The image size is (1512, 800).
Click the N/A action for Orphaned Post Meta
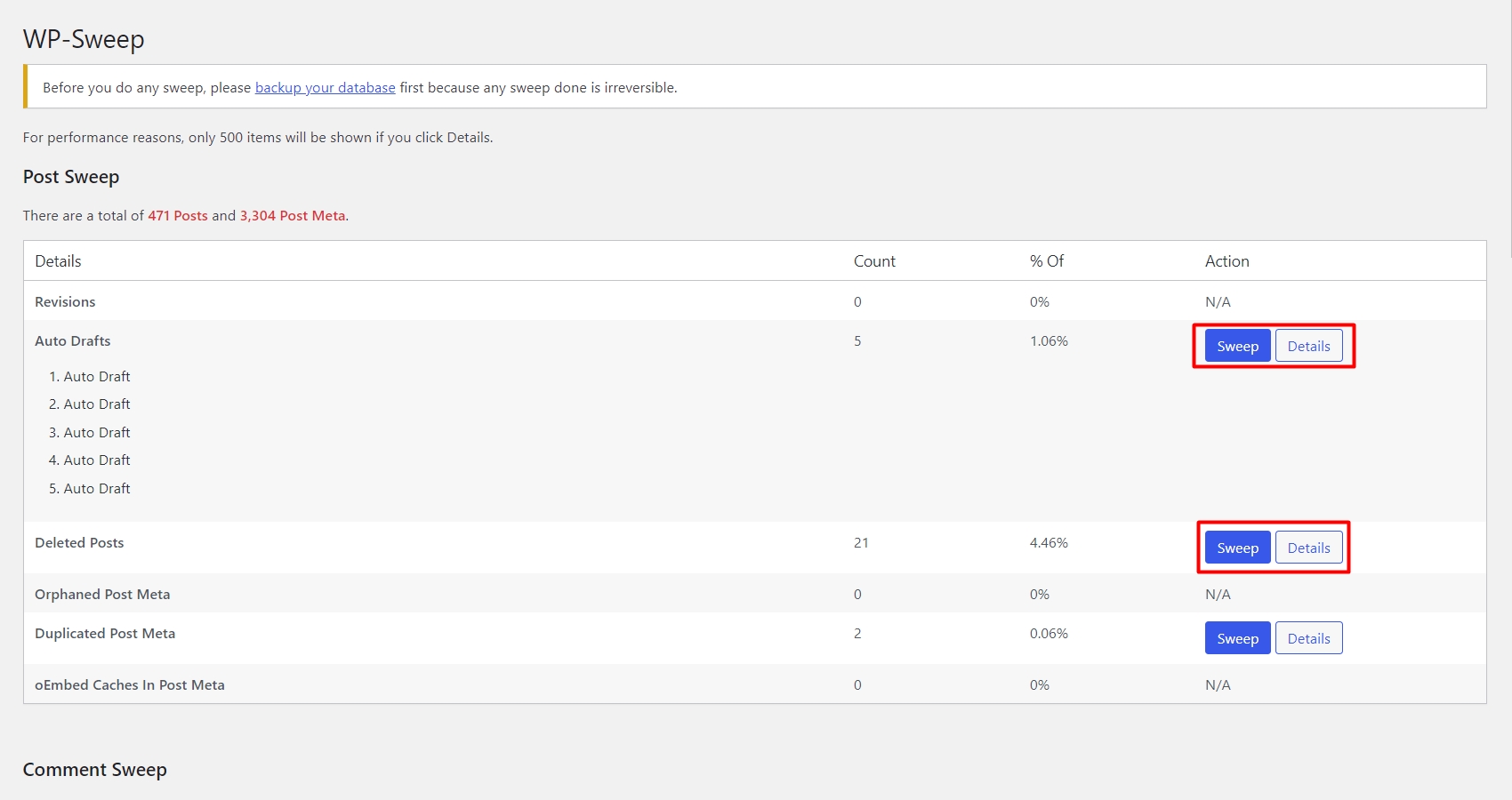(1218, 594)
